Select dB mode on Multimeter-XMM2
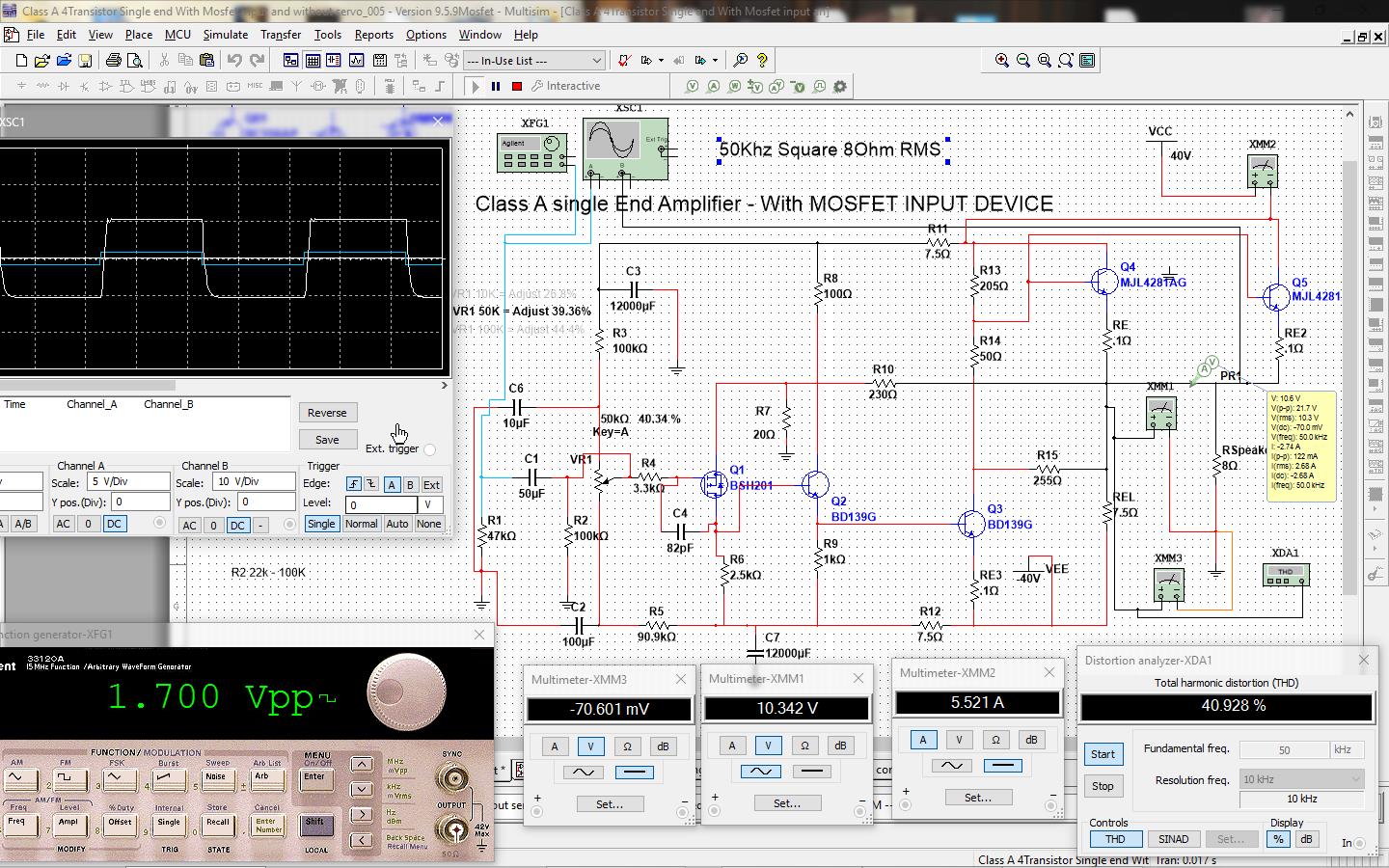 1031,739
